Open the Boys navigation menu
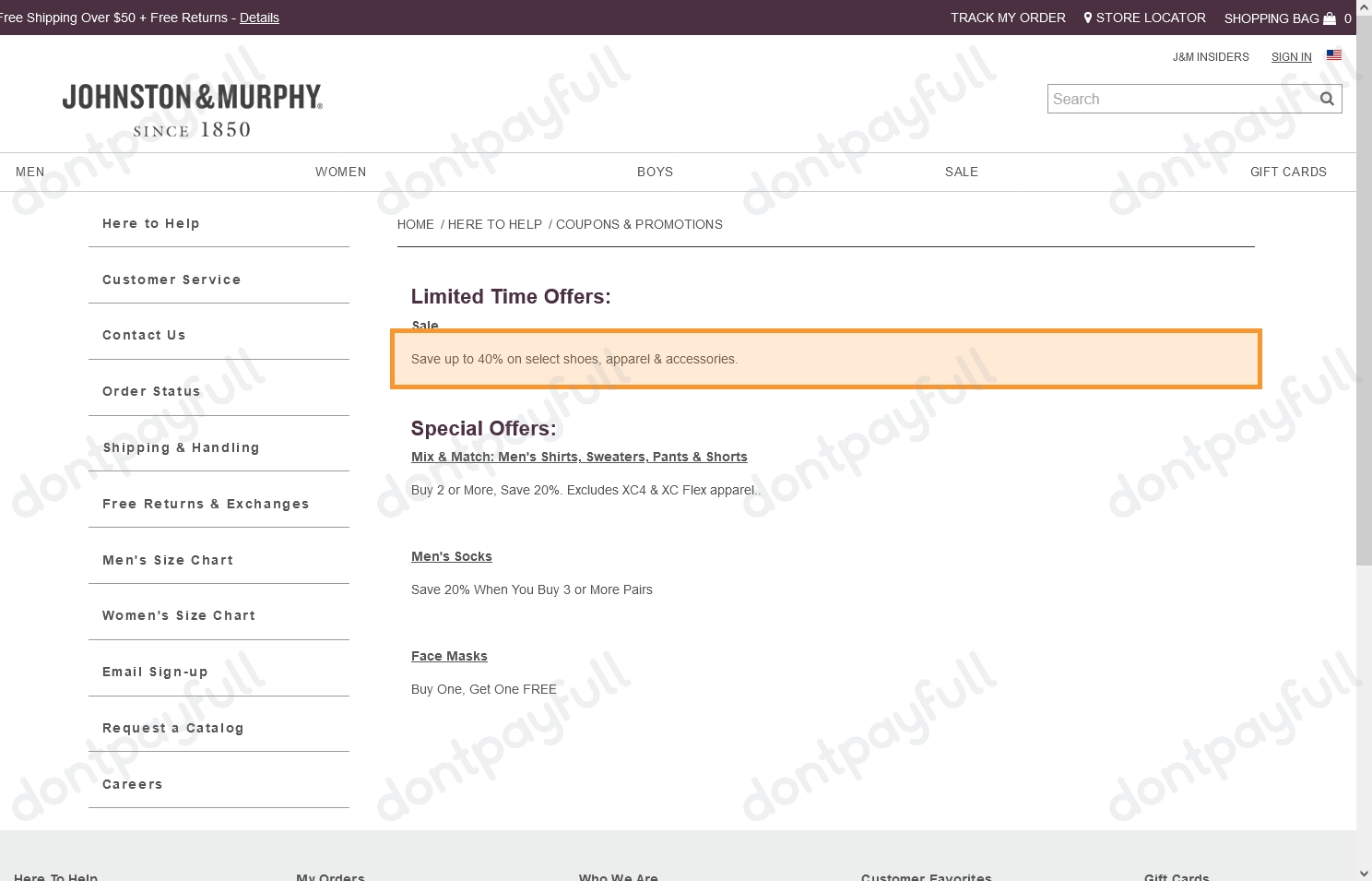Viewport: 1372px width, 881px height. [656, 172]
